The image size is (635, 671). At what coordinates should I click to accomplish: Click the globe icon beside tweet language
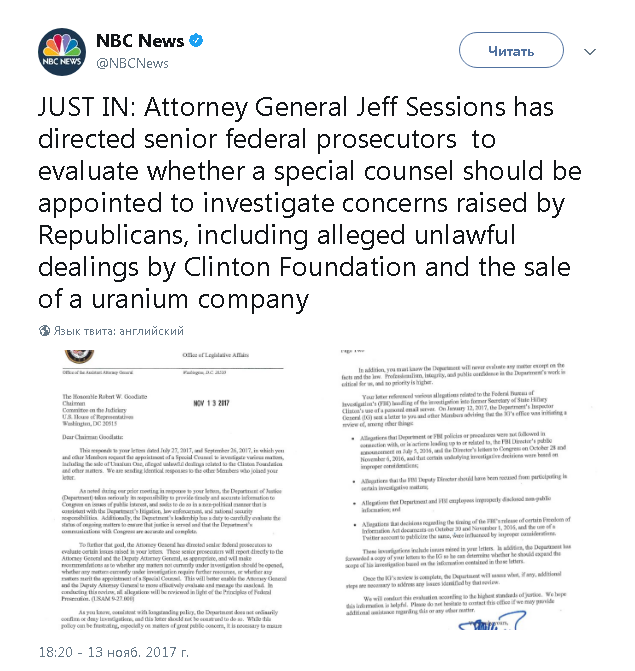[44, 330]
